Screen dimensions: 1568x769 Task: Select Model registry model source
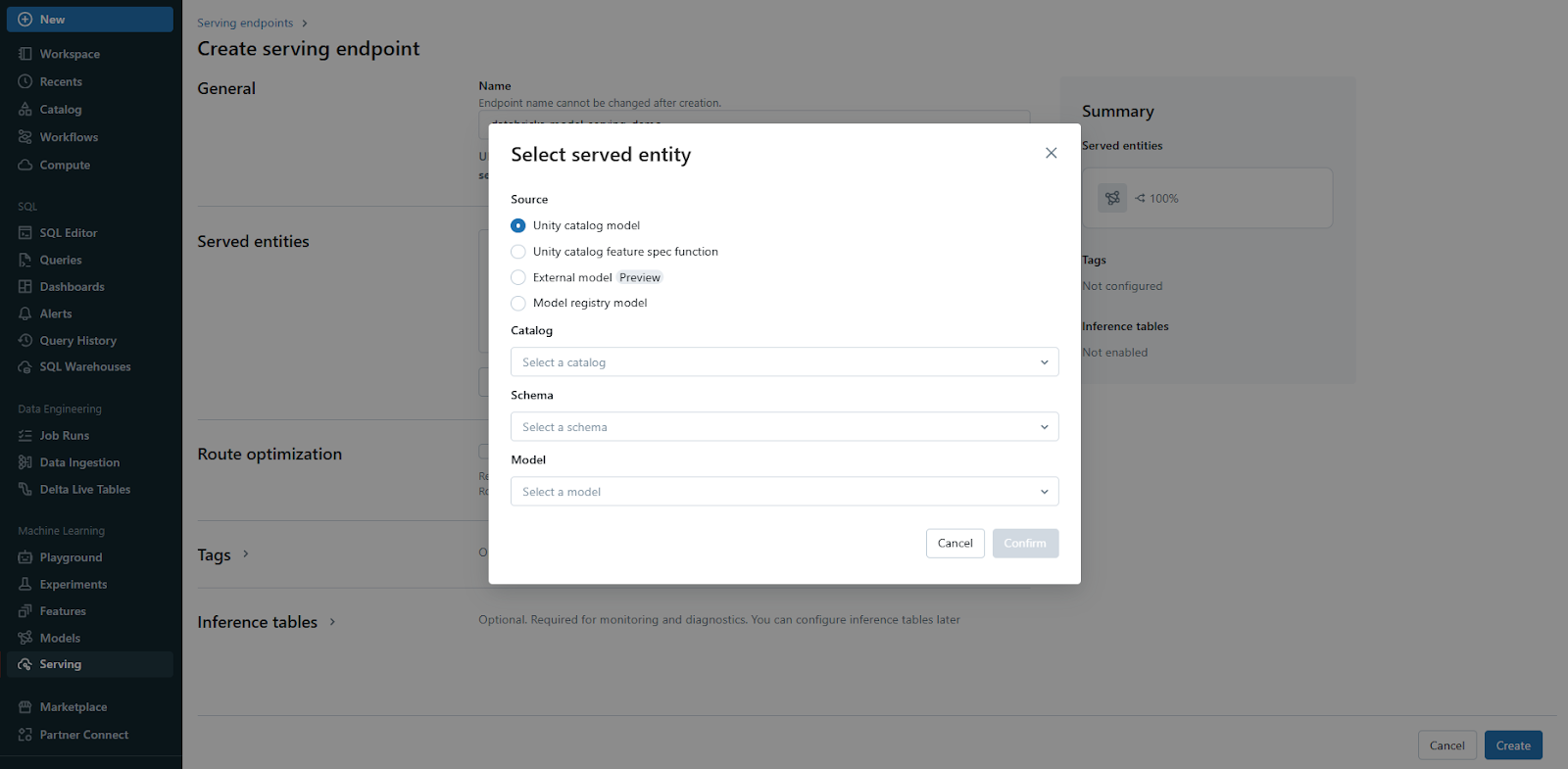[x=518, y=303]
